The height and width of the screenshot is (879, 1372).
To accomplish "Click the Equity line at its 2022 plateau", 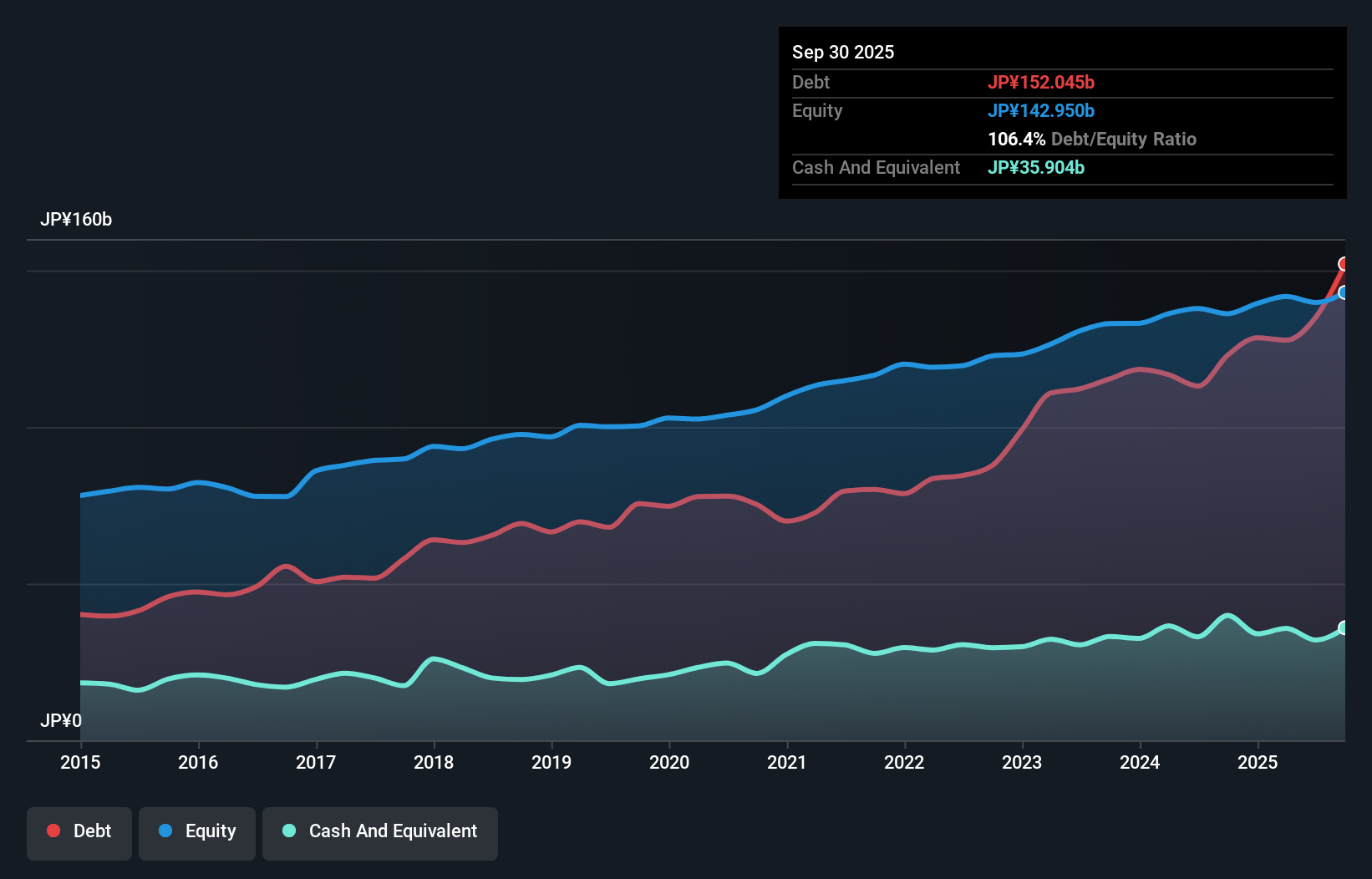I will coord(904,363).
